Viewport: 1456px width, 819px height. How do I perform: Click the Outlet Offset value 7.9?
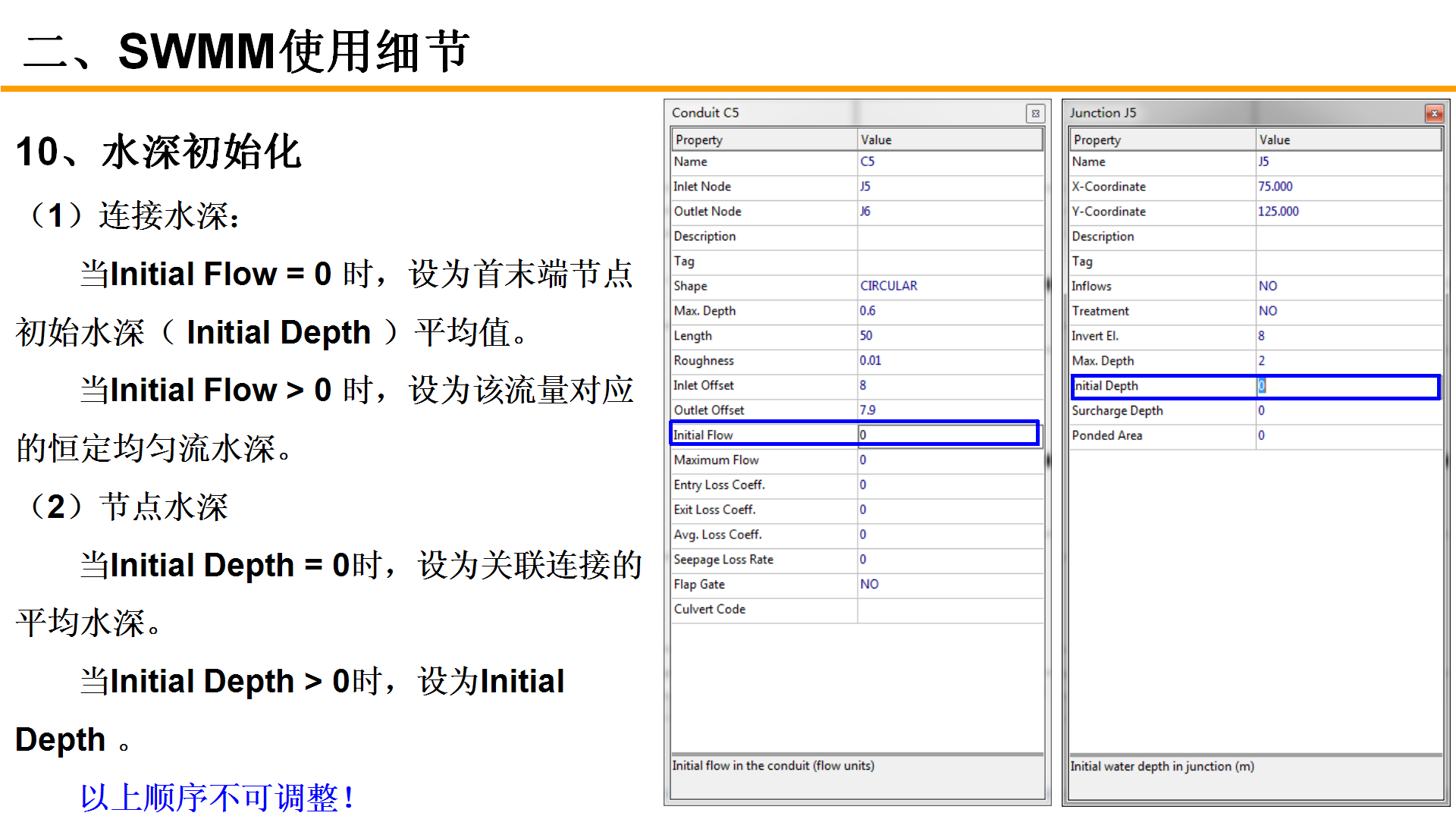pos(868,410)
